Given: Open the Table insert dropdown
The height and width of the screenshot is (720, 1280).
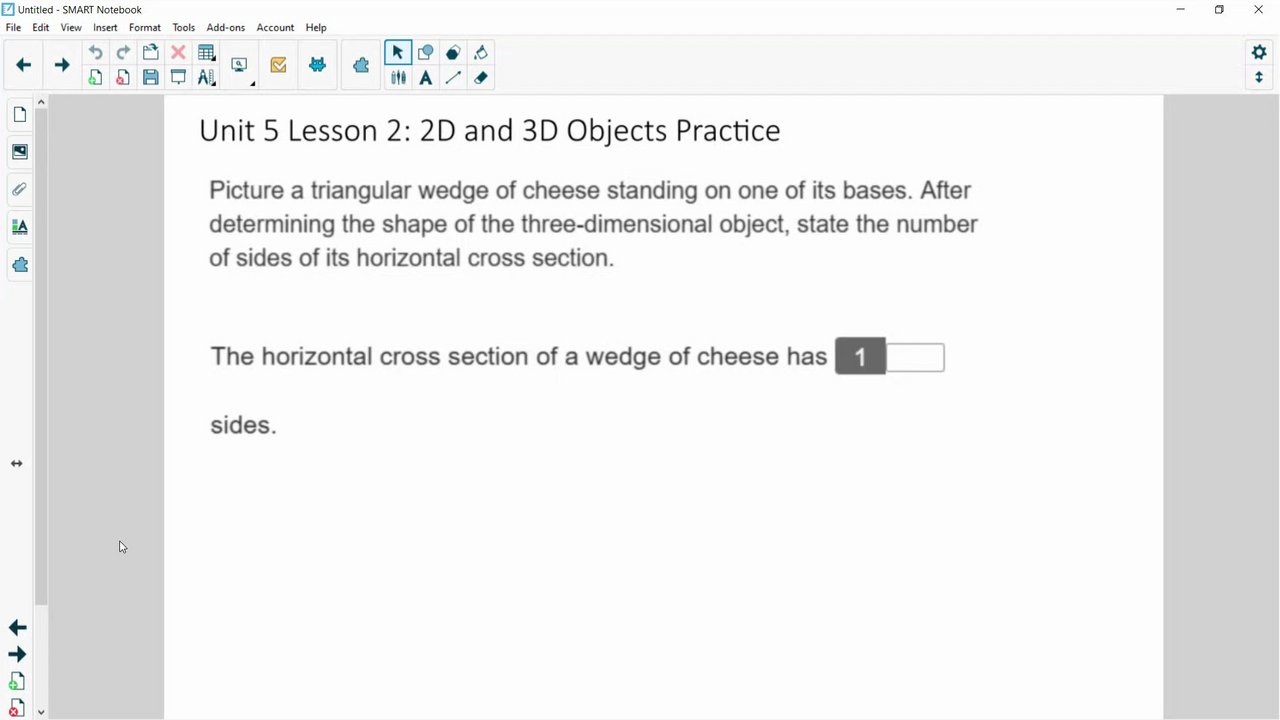Looking at the screenshot, I should tap(206, 53).
